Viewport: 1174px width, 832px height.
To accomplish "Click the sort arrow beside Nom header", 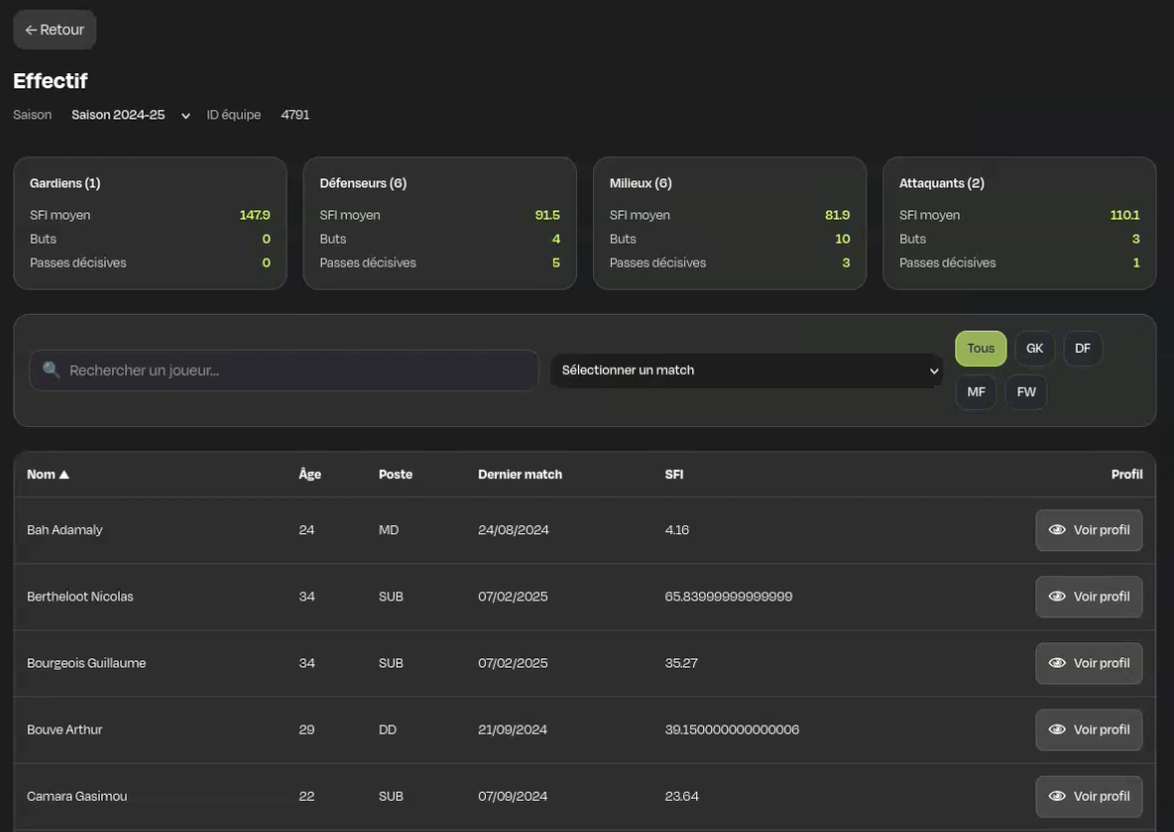I will [64, 475].
